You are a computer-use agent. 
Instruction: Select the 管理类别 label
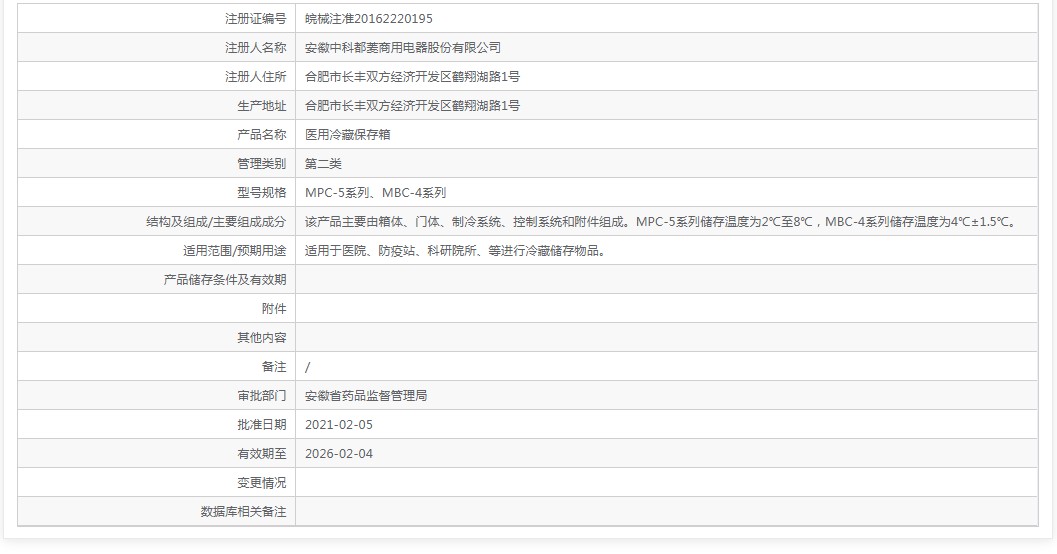point(262,164)
